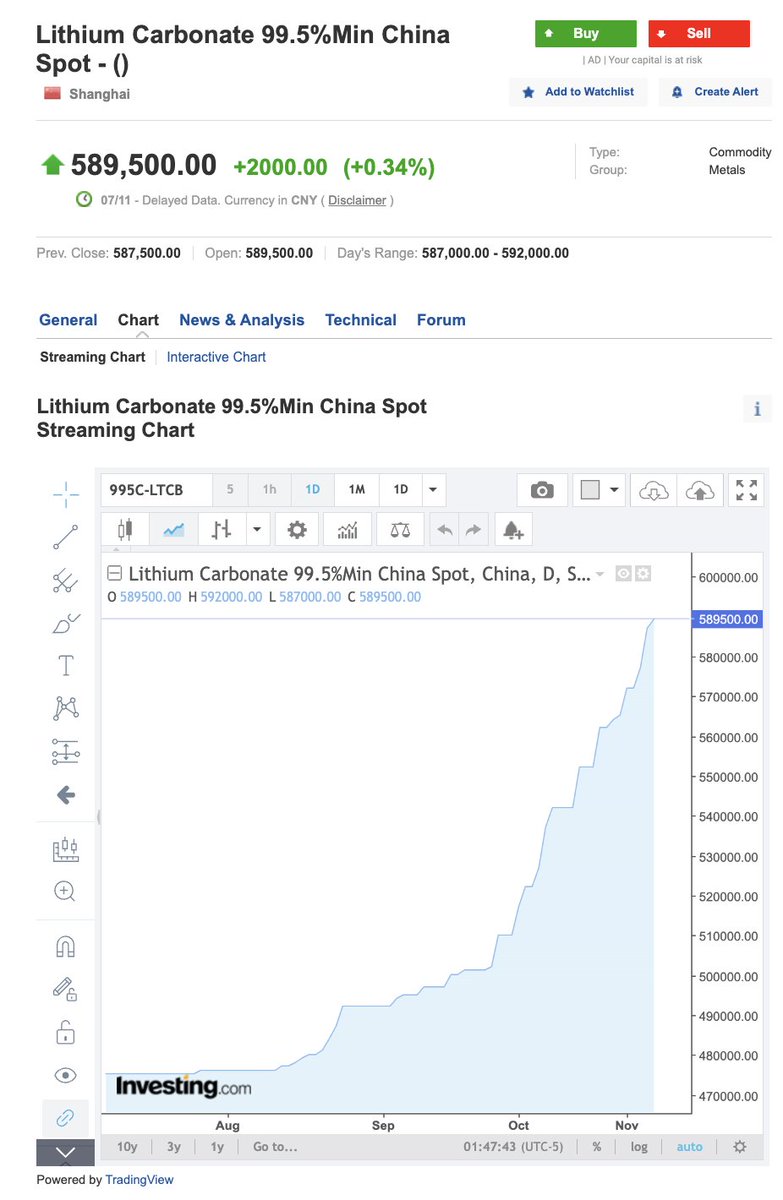783x1200 pixels.
Task: Click Add to Watchlist
Action: pos(578,92)
